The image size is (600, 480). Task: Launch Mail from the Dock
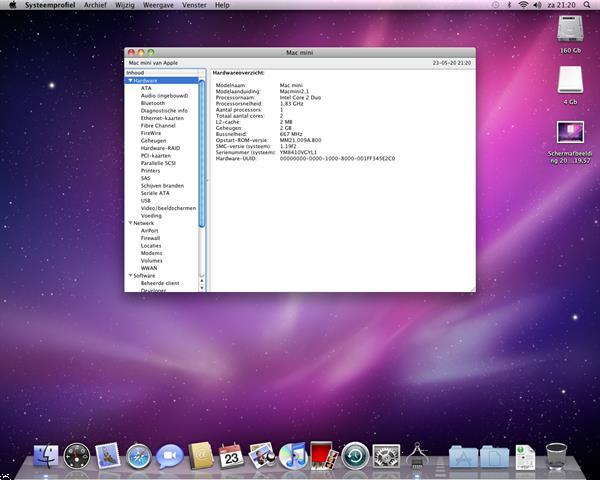click(x=108, y=455)
